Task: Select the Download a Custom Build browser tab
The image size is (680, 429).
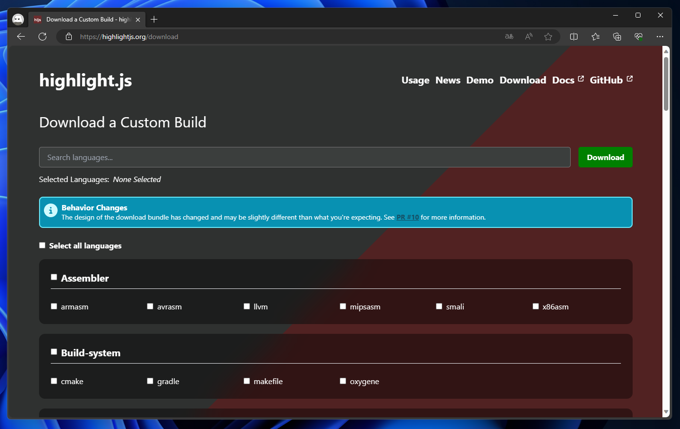Action: [x=88, y=20]
